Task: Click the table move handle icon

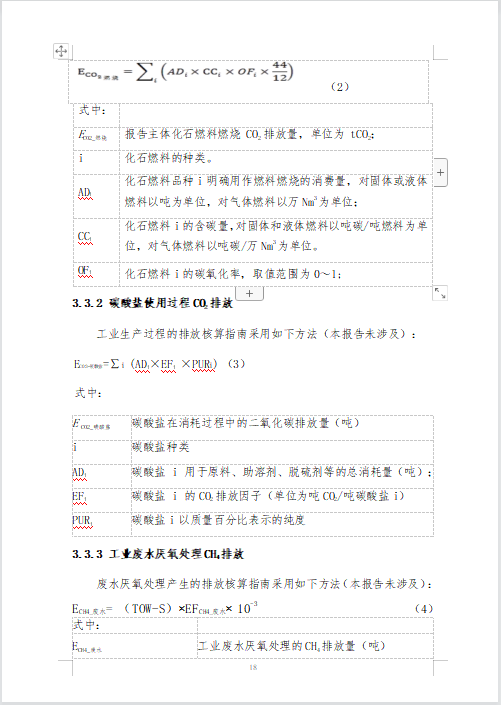Action: click(61, 51)
